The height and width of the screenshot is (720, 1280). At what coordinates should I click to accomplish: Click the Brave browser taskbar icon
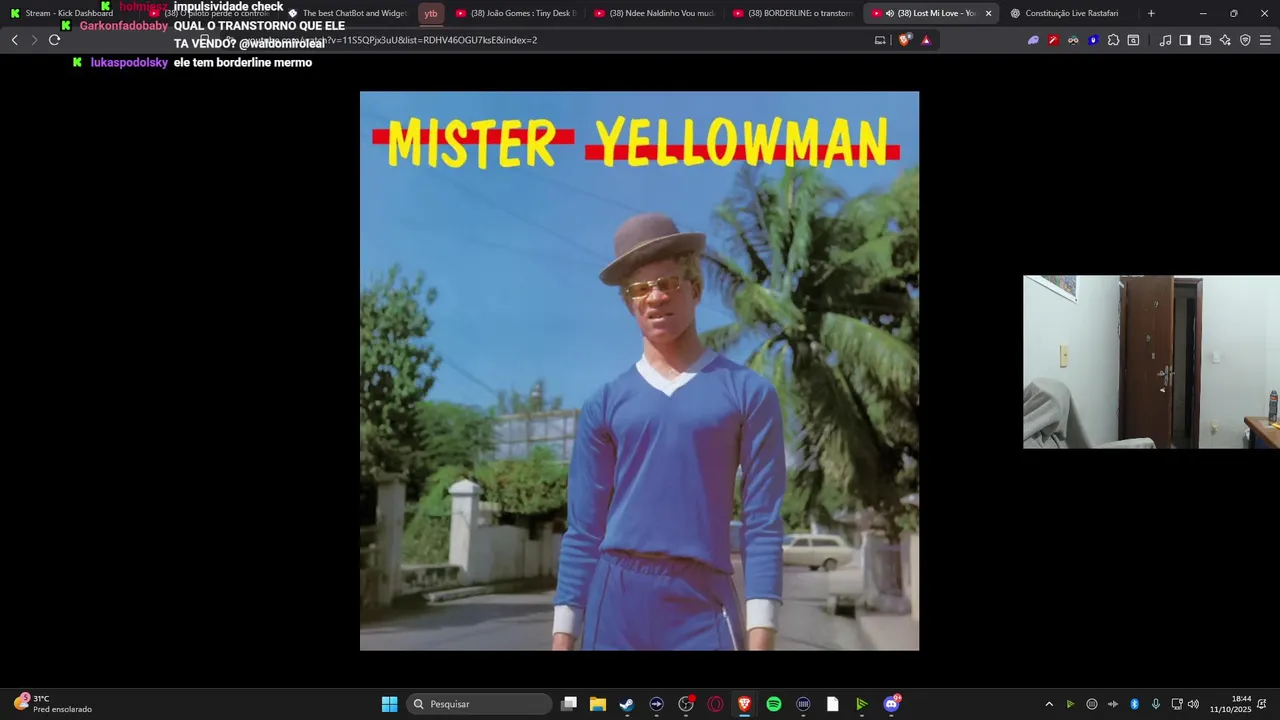[744, 704]
